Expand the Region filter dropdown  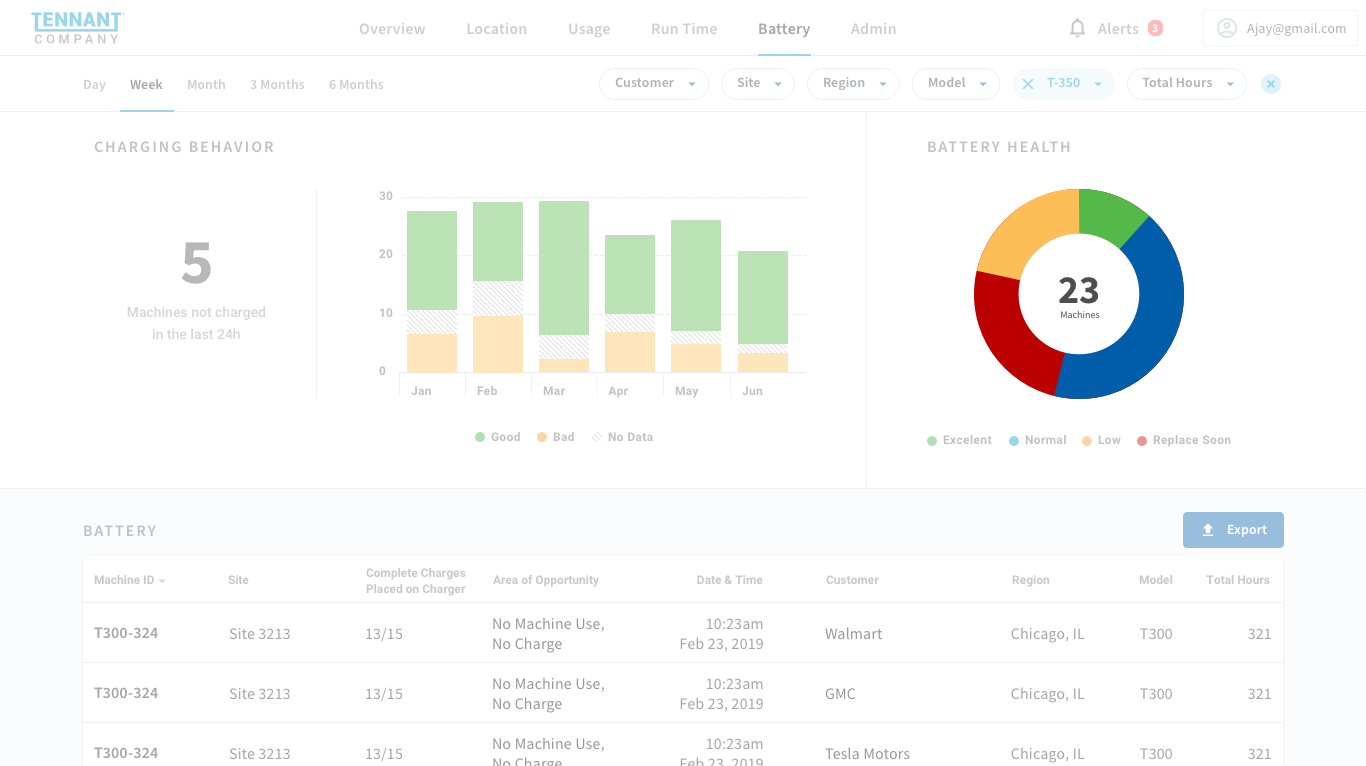pyautogui.click(x=853, y=84)
